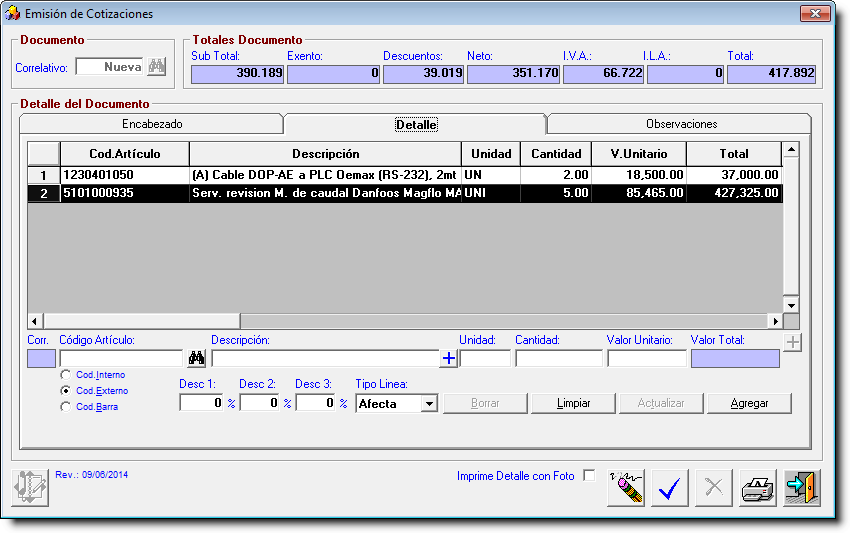Select the Cod.Interno radio button
Viewport: 850px width, 533px height.
66,375
